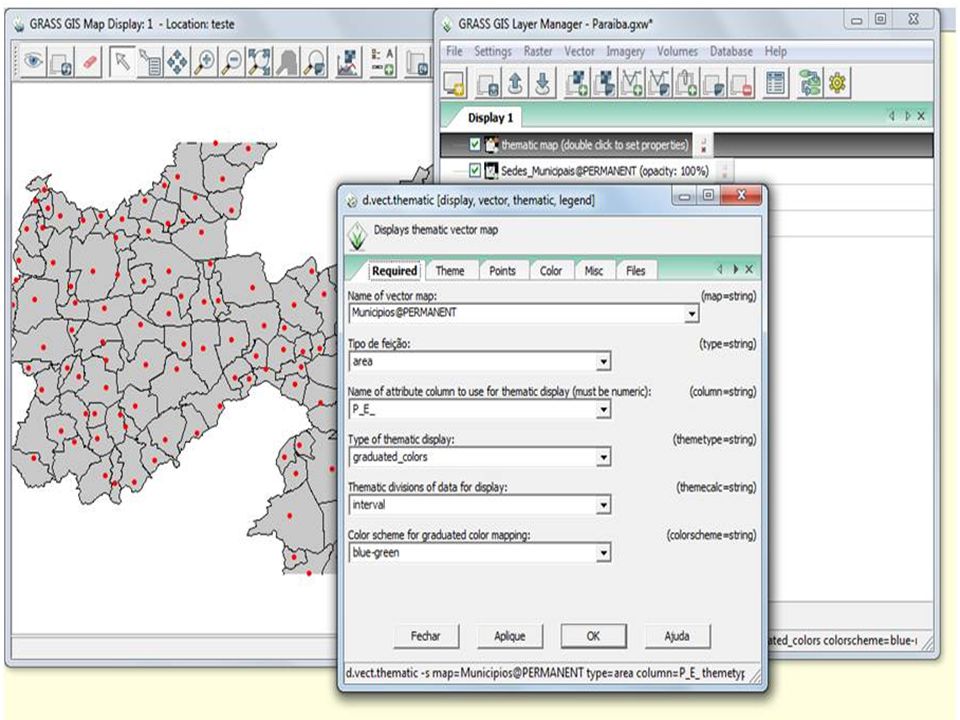960x720 pixels.
Task: Click Start new map display icon in Layer Manager
Action: 454,84
